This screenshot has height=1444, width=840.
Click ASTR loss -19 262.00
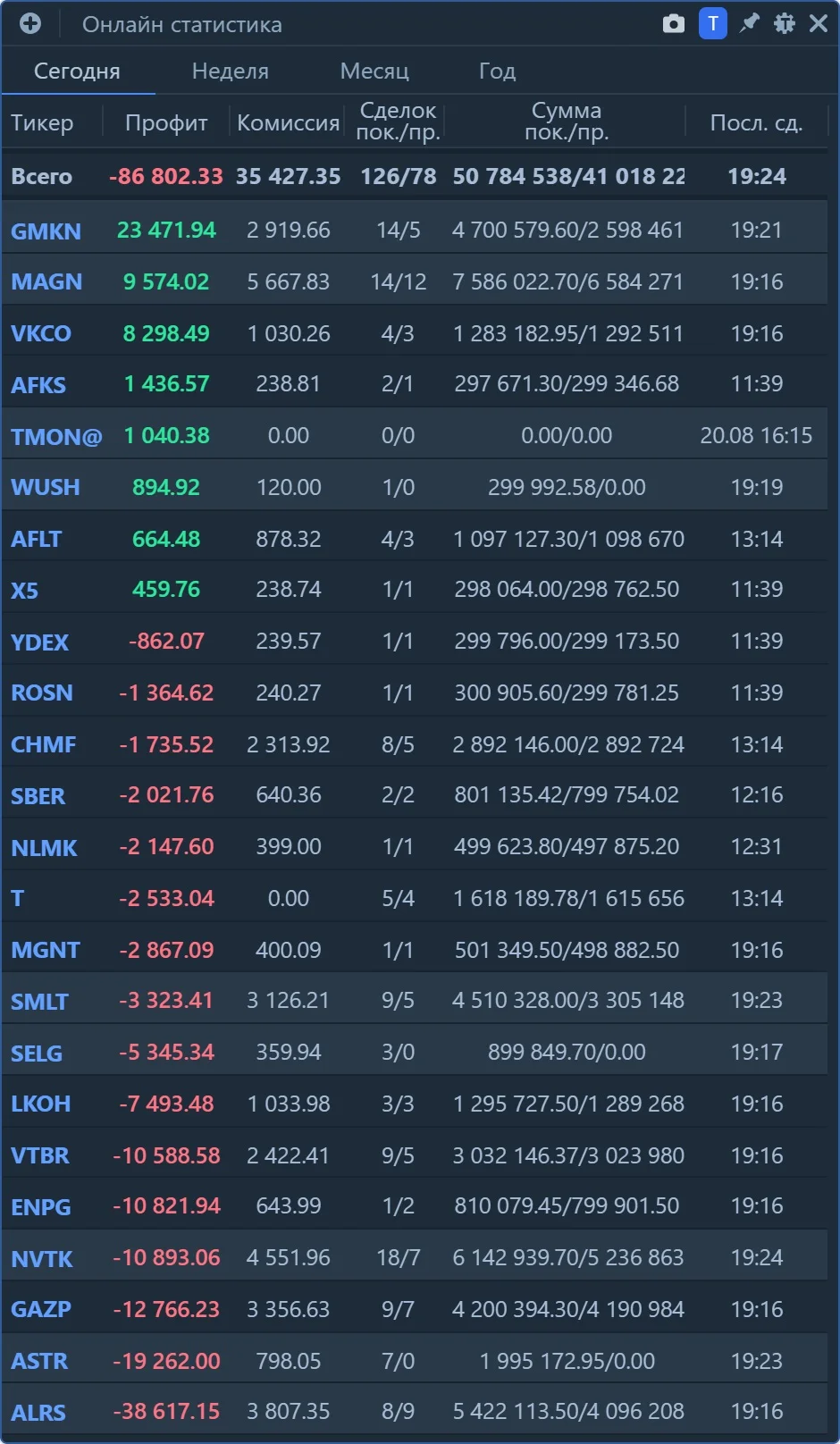coord(166,1361)
